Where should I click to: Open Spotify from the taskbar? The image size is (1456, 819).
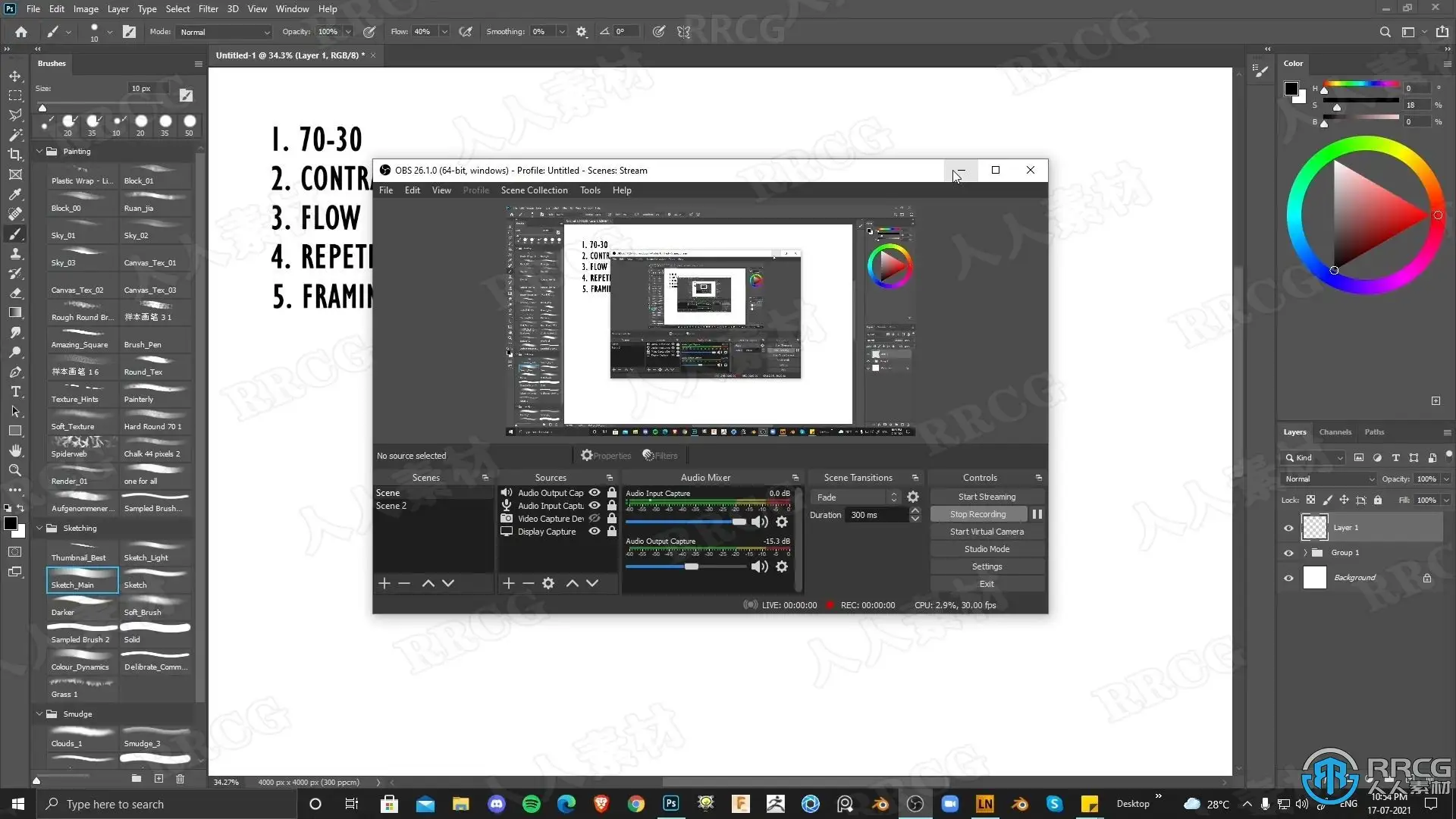(532, 804)
